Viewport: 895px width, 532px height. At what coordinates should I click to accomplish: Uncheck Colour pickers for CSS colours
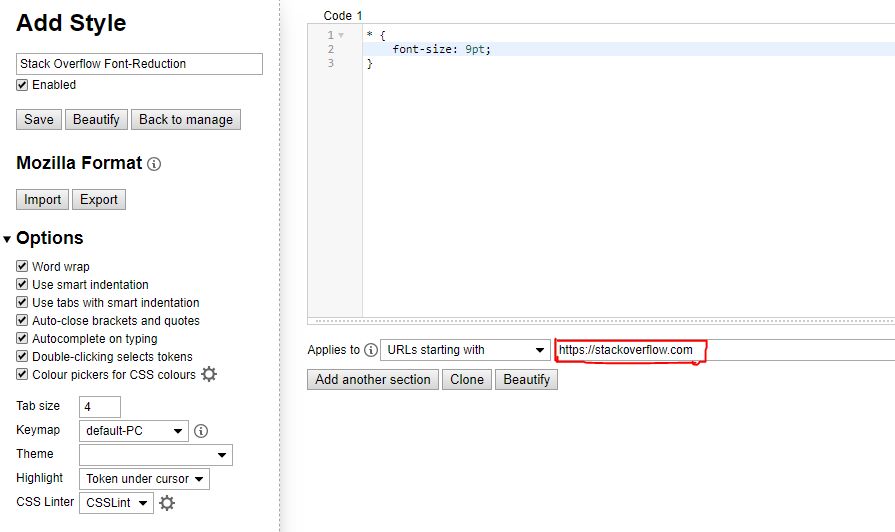coord(22,374)
